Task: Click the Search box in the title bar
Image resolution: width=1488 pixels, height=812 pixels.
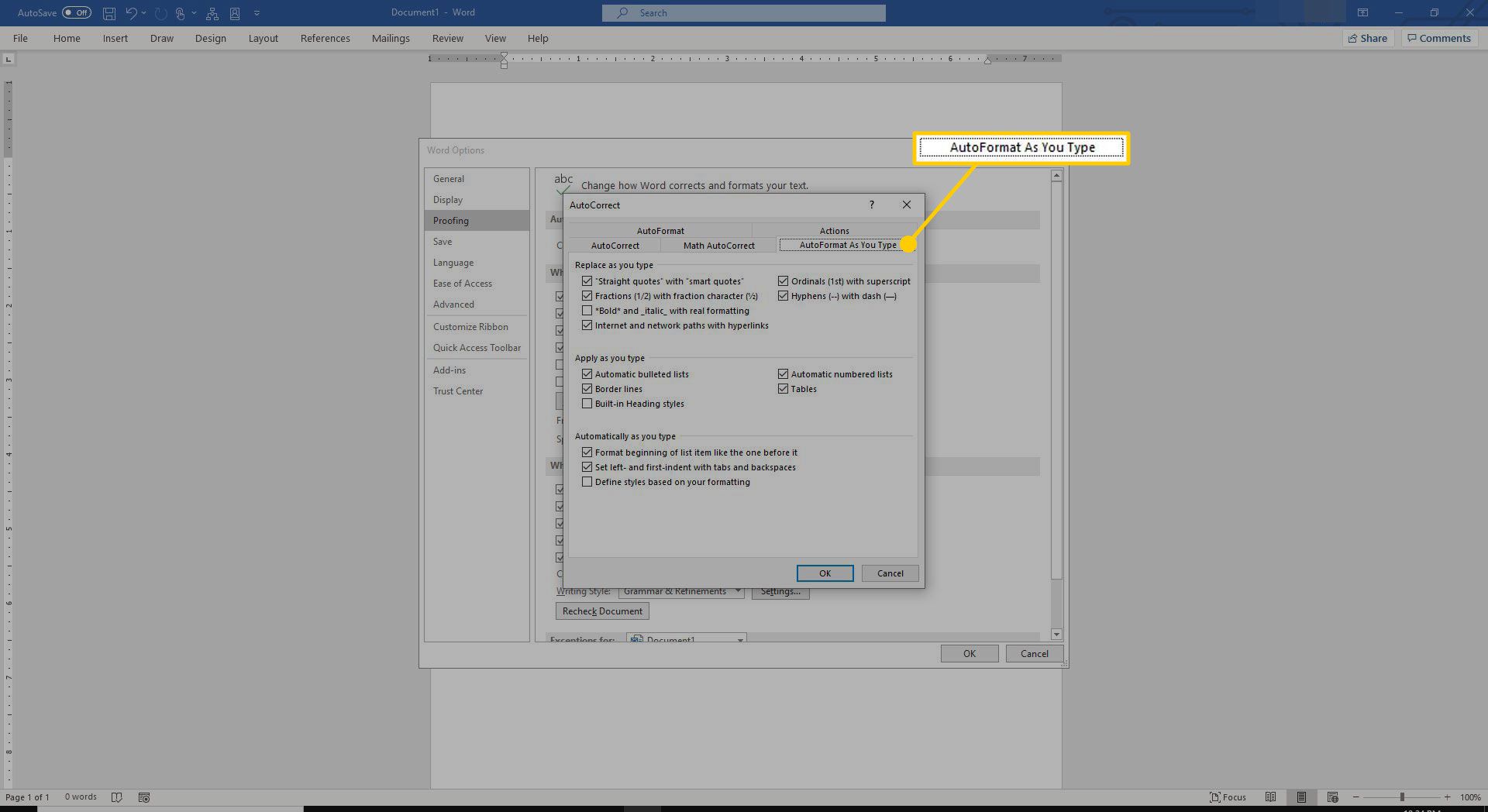Action: pyautogui.click(x=743, y=13)
